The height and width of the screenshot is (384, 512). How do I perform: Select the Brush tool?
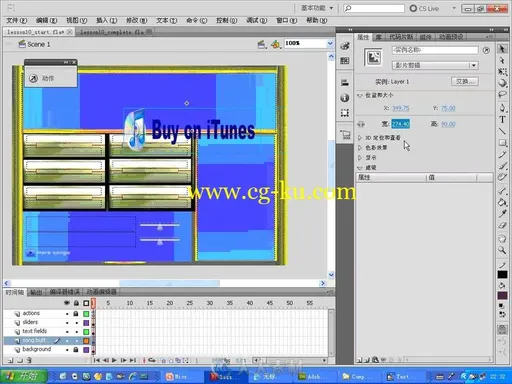click(502, 166)
